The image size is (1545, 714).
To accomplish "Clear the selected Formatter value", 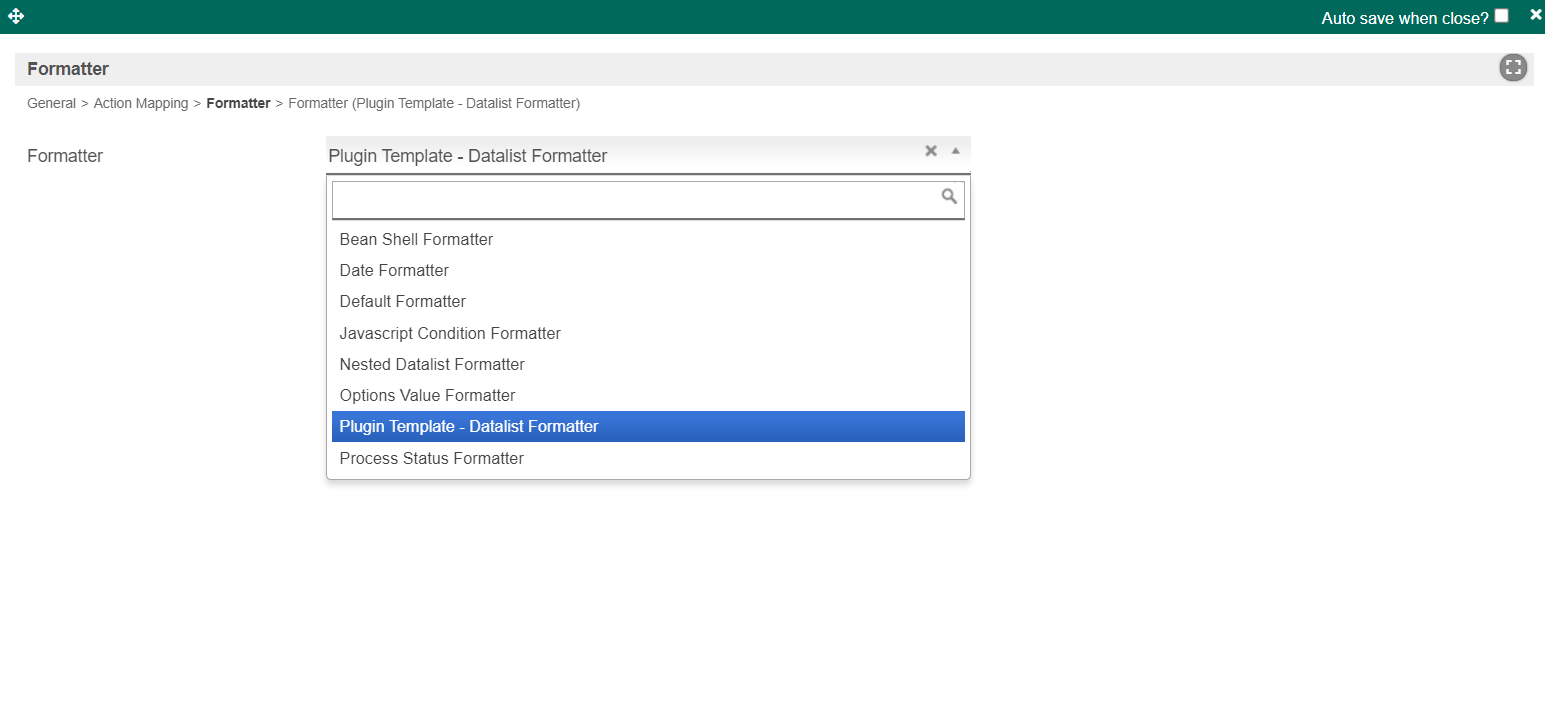I will point(930,151).
